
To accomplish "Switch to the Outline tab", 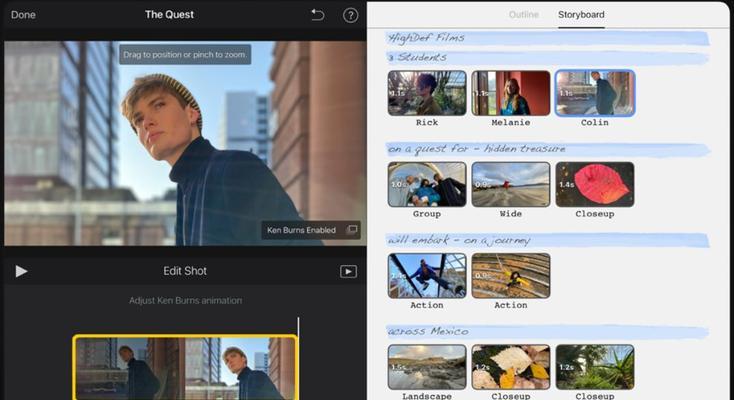I will [x=523, y=15].
